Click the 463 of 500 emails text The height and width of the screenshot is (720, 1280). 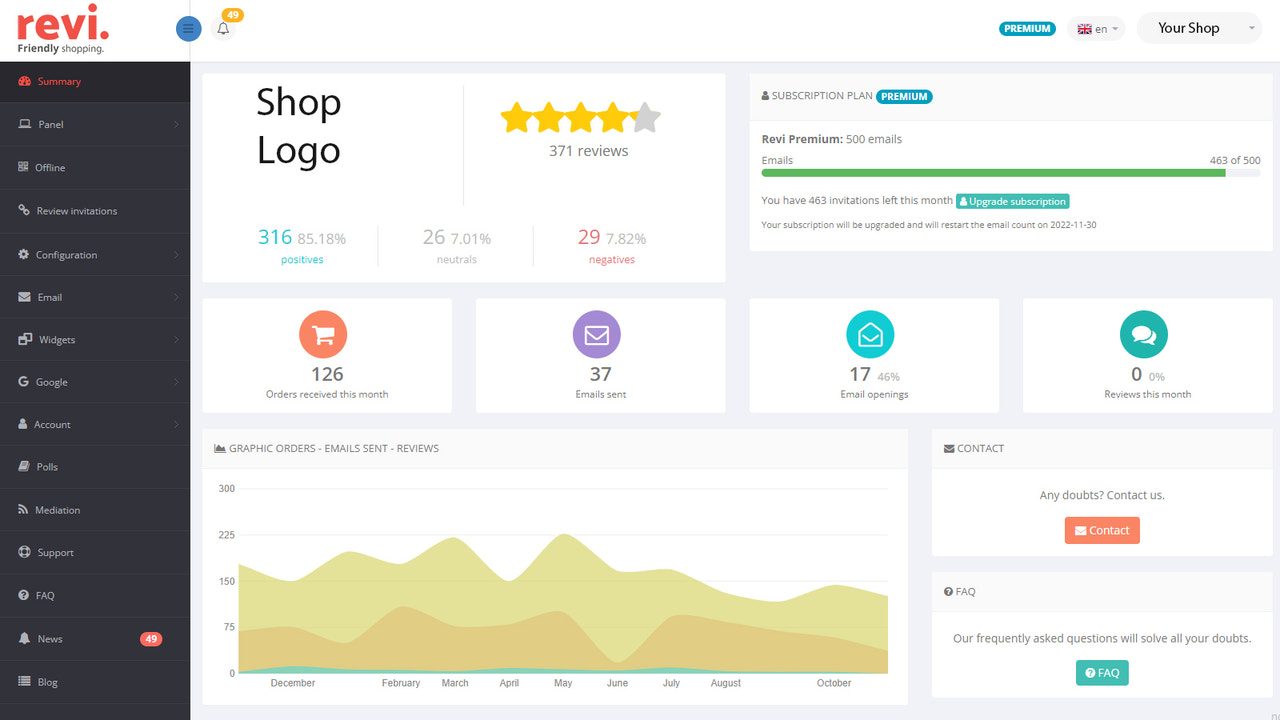tap(1235, 160)
